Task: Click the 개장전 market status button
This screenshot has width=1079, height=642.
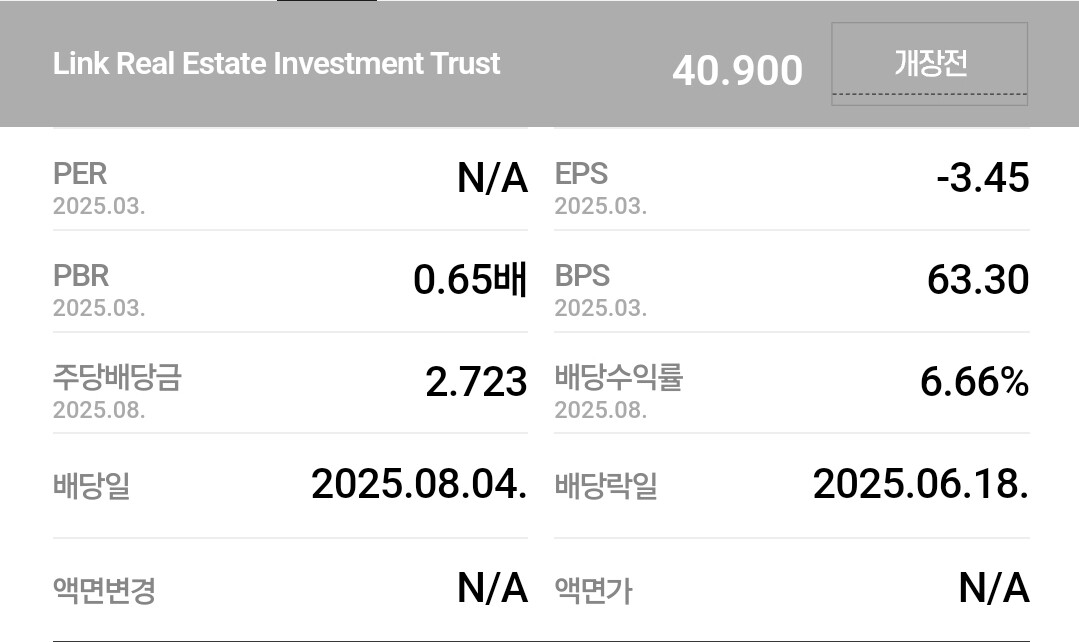Action: pyautogui.click(x=929, y=63)
